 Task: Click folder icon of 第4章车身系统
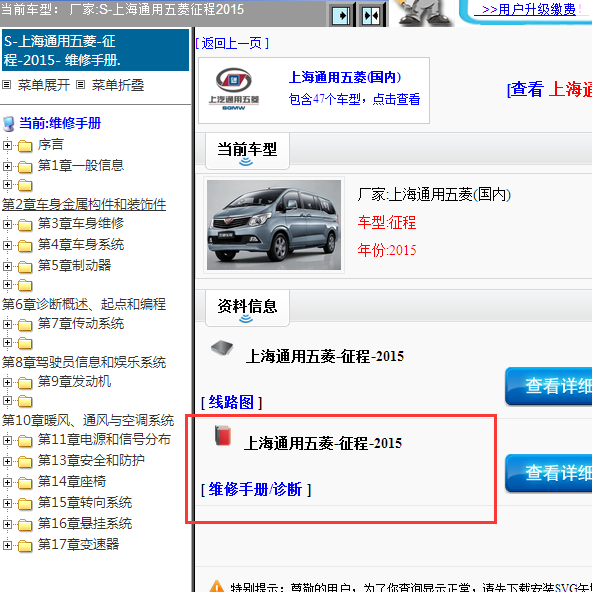click(25, 246)
